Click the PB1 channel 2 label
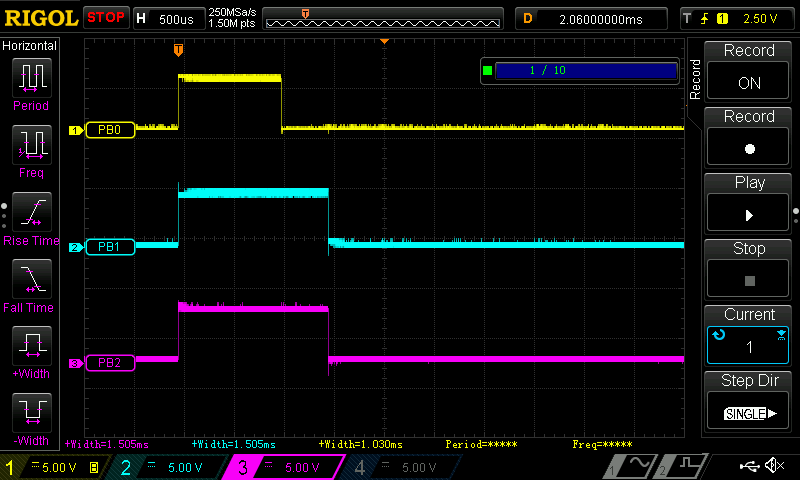Screen dimensions: 800x480 coord(110,247)
